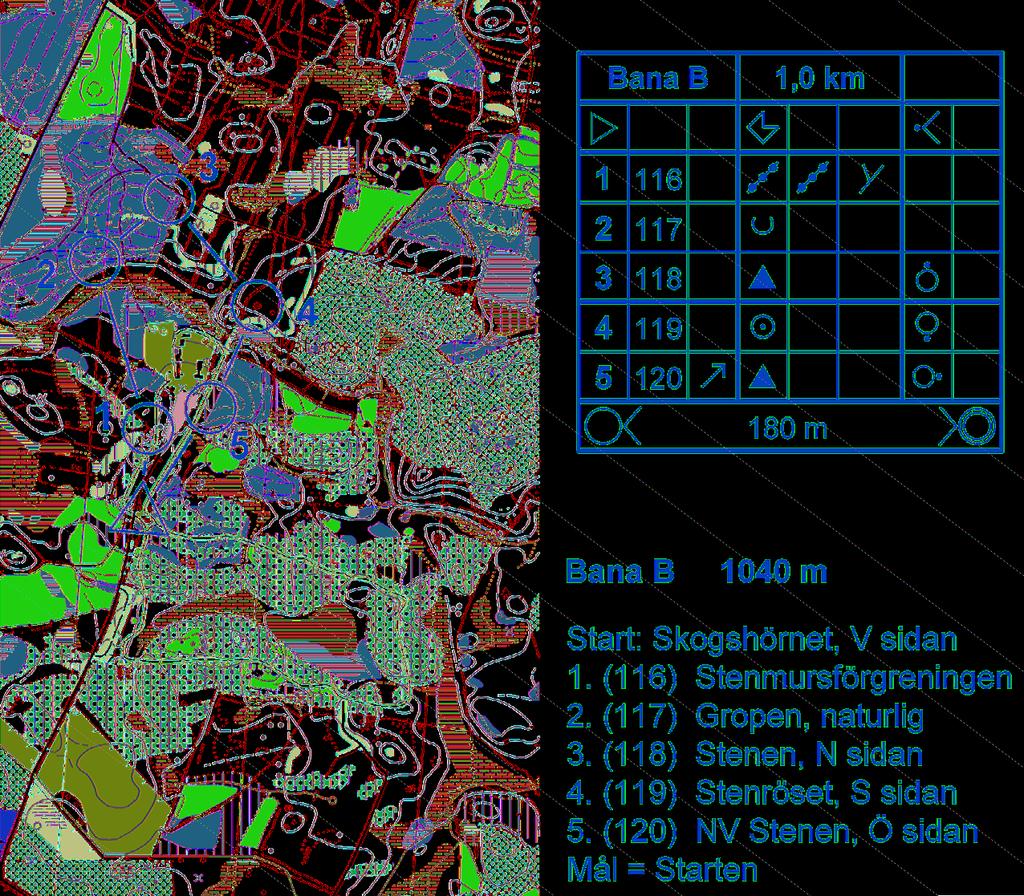
Task: Click the '1040 m' course length text
Action: click(773, 571)
